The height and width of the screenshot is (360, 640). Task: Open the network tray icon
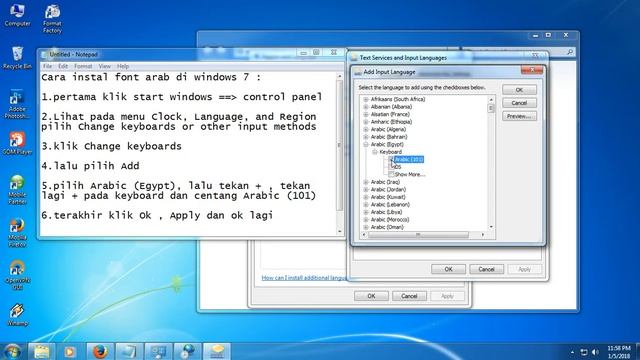584,352
